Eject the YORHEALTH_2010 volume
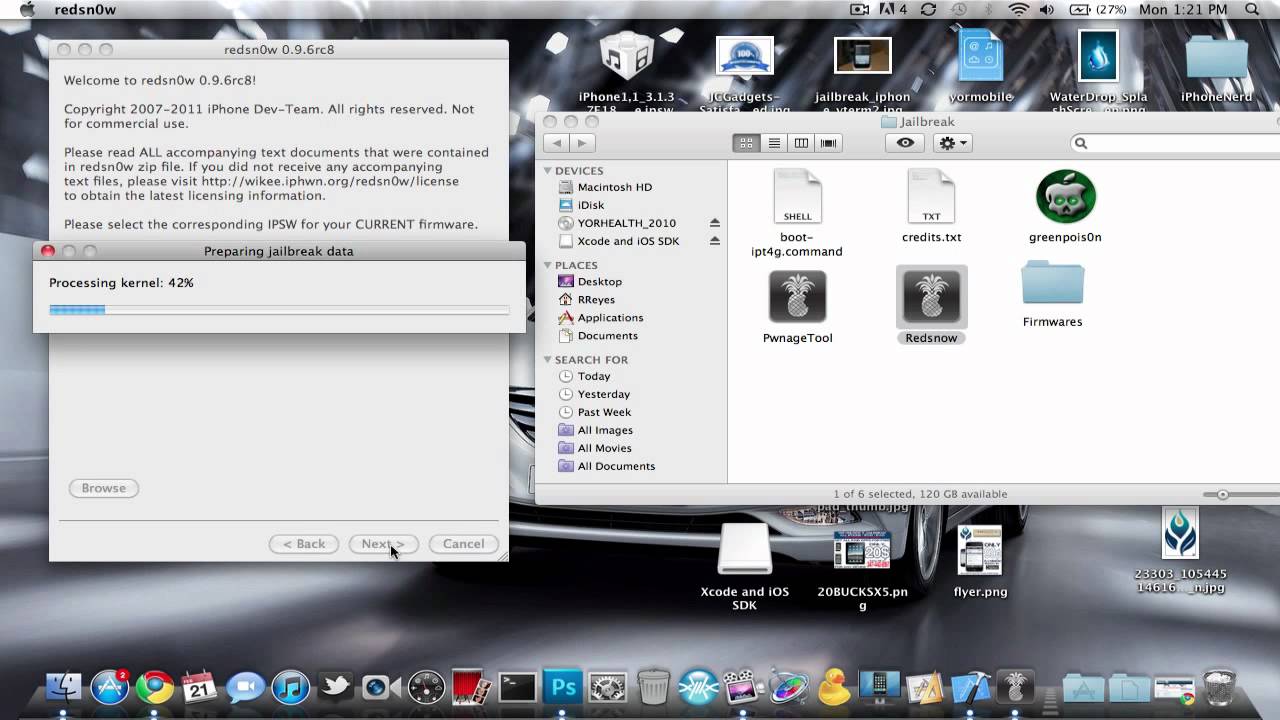This screenshot has height=720, width=1280. point(714,223)
